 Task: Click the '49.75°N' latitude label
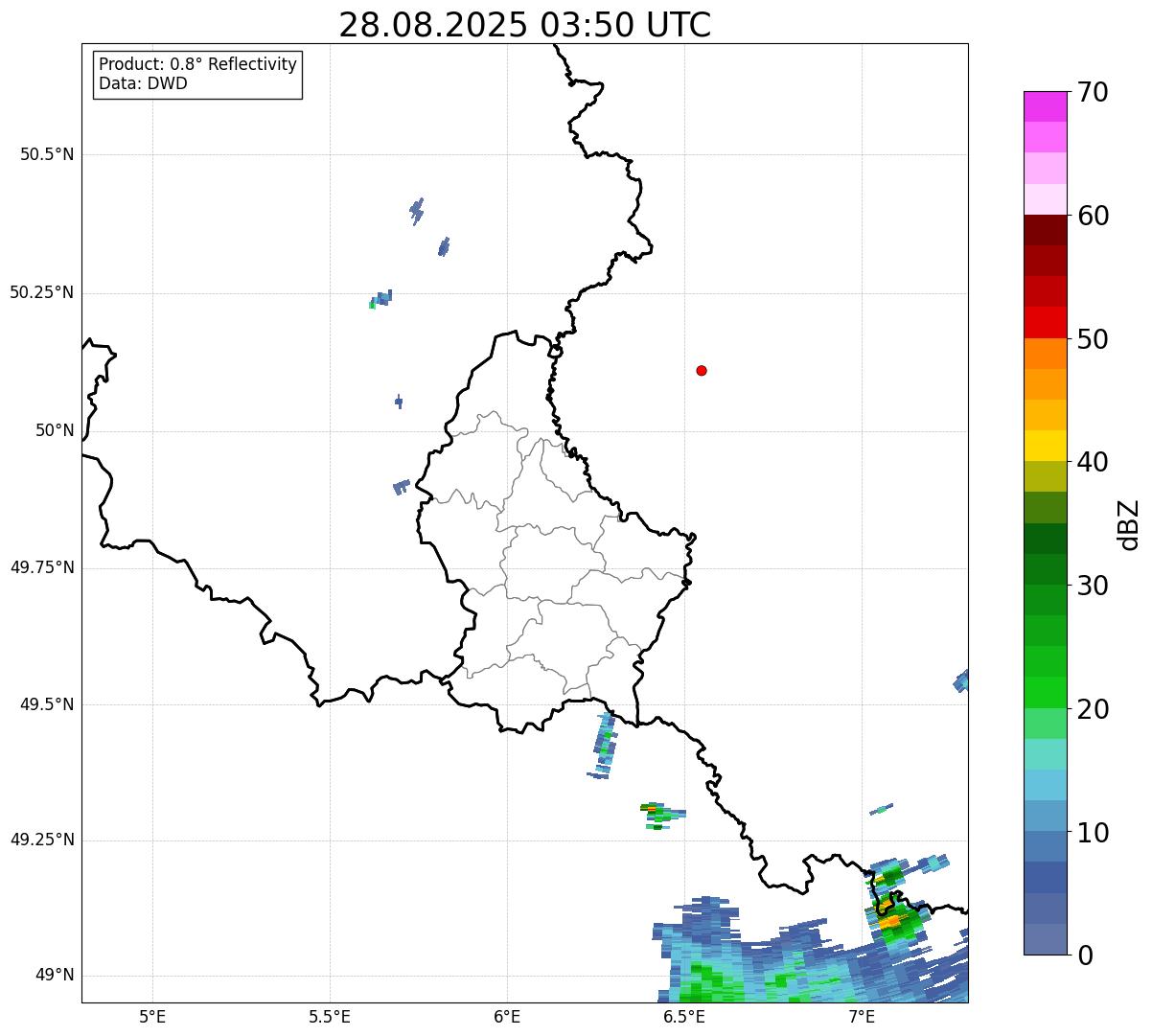[x=42, y=567]
